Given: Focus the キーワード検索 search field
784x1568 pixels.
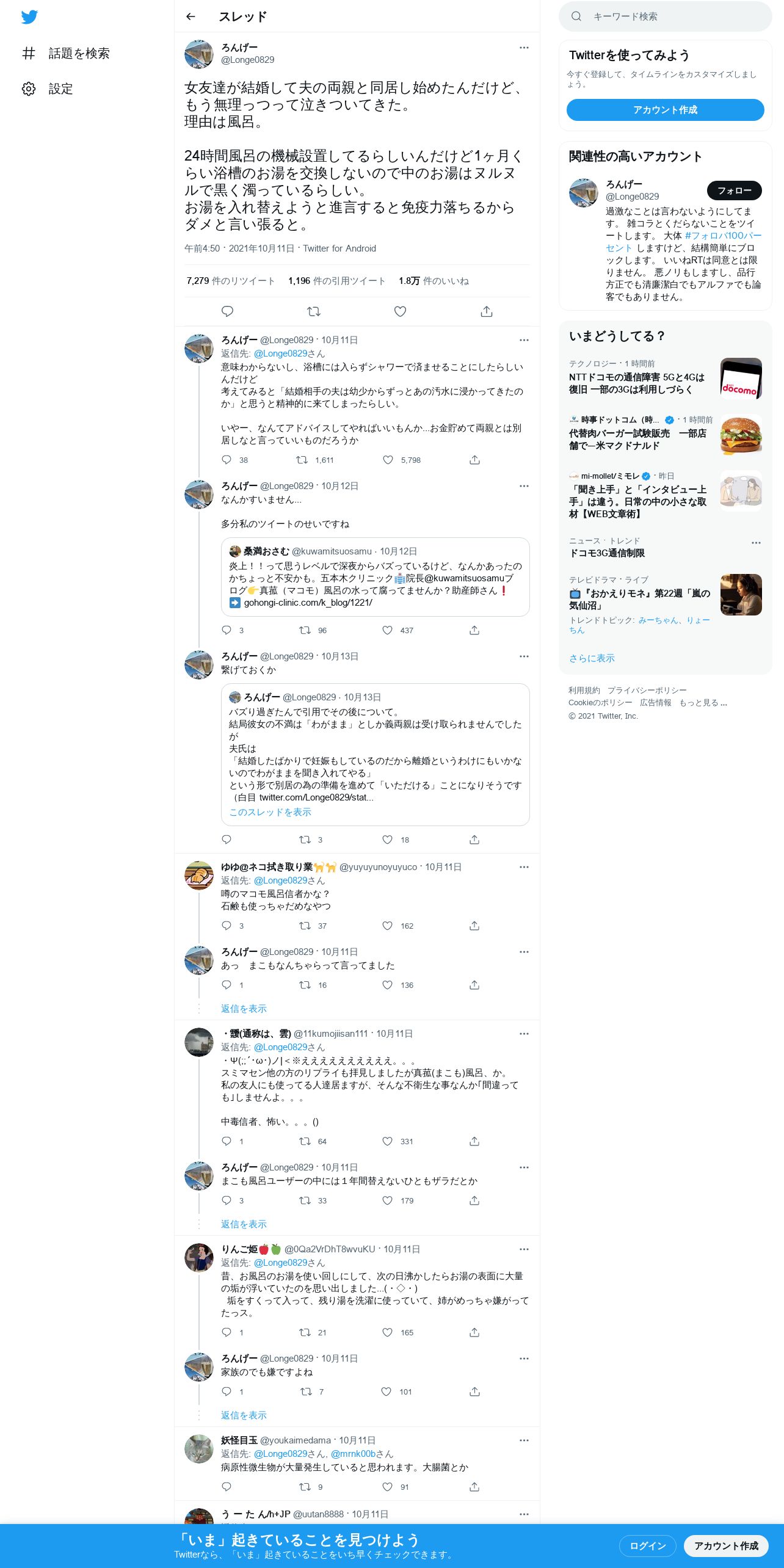Looking at the screenshot, I should point(666,16).
